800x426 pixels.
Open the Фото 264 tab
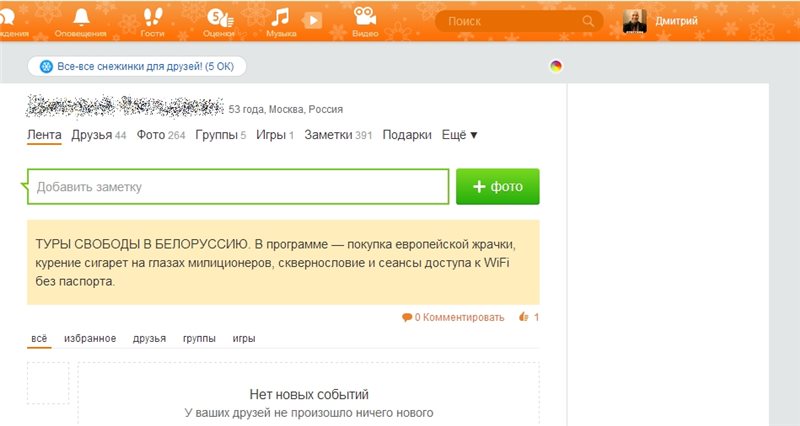pos(161,135)
